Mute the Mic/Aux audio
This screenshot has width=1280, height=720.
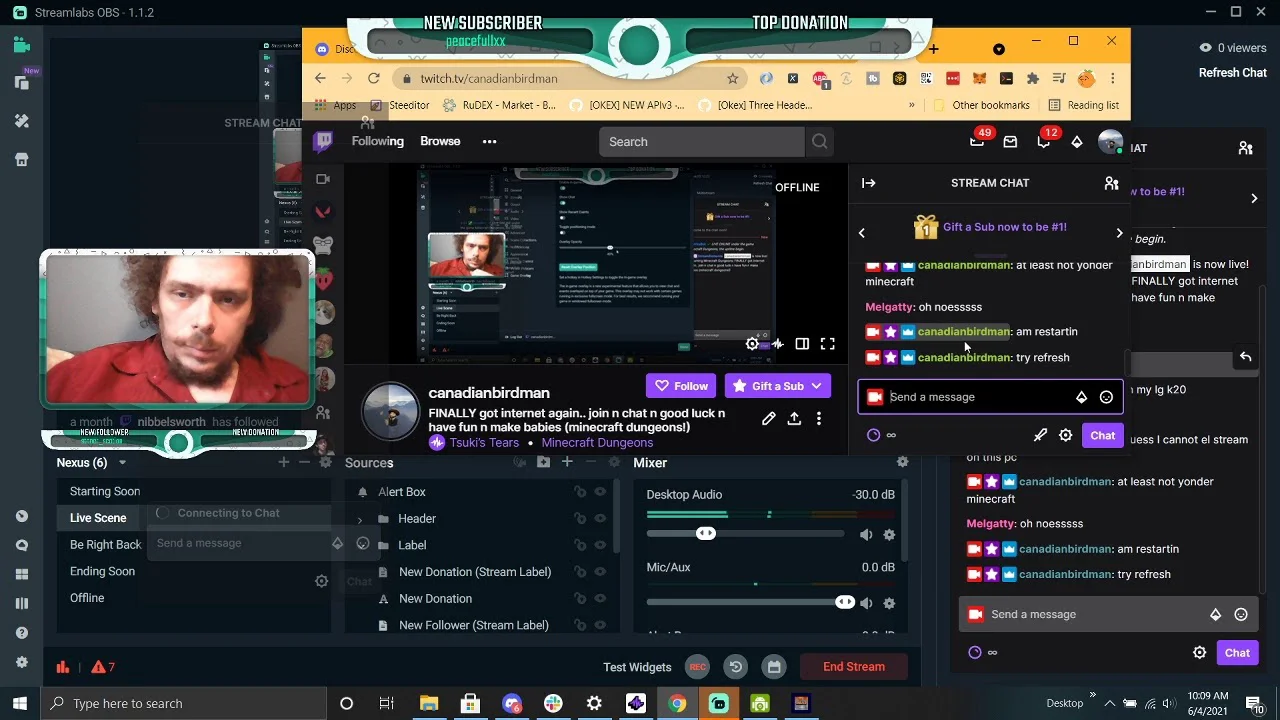[x=866, y=603]
